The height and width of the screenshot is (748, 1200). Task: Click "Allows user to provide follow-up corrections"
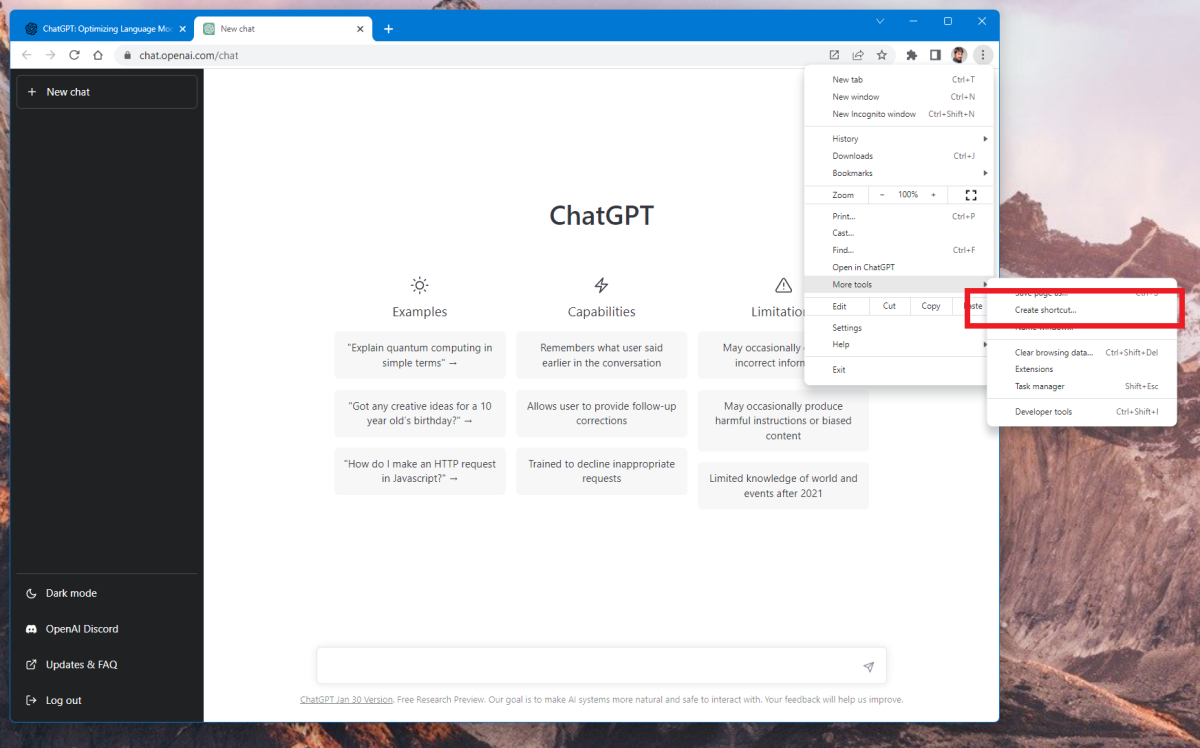(602, 413)
